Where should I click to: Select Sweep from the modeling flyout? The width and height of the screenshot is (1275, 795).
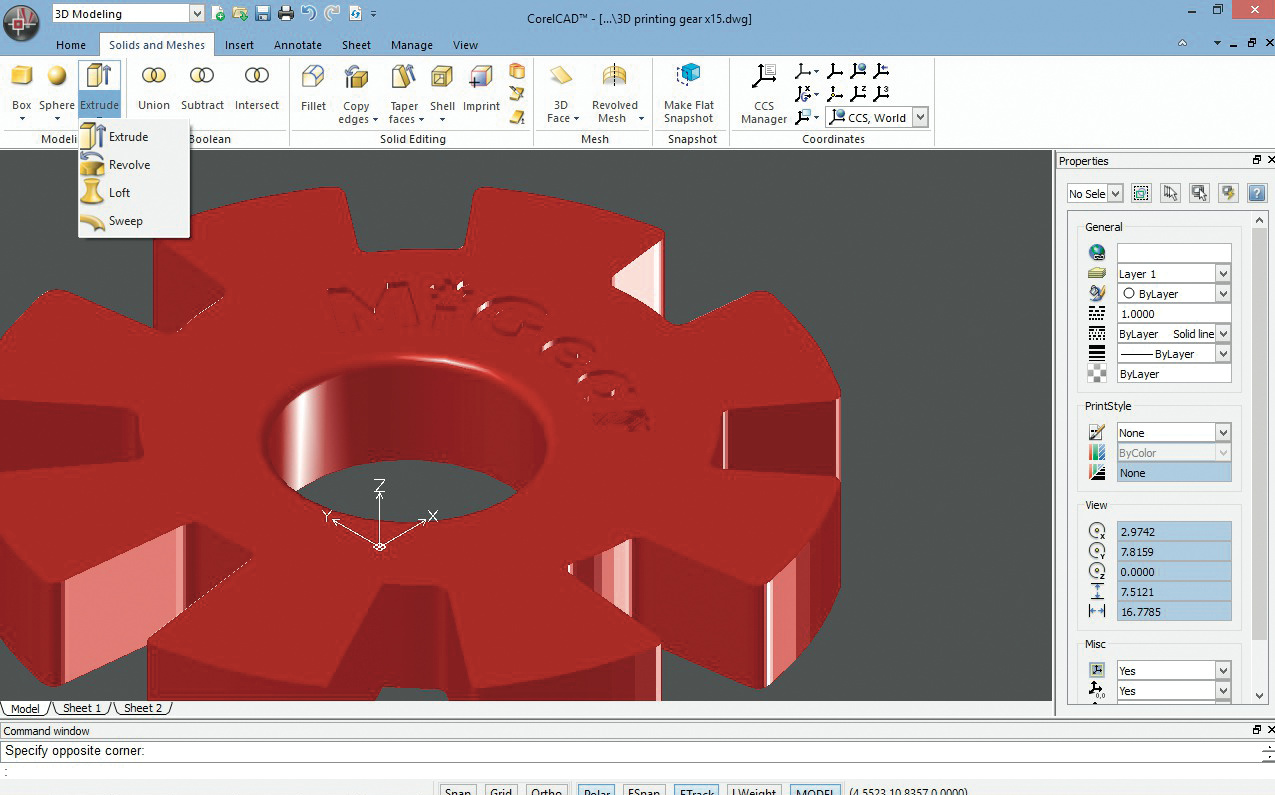(125, 221)
